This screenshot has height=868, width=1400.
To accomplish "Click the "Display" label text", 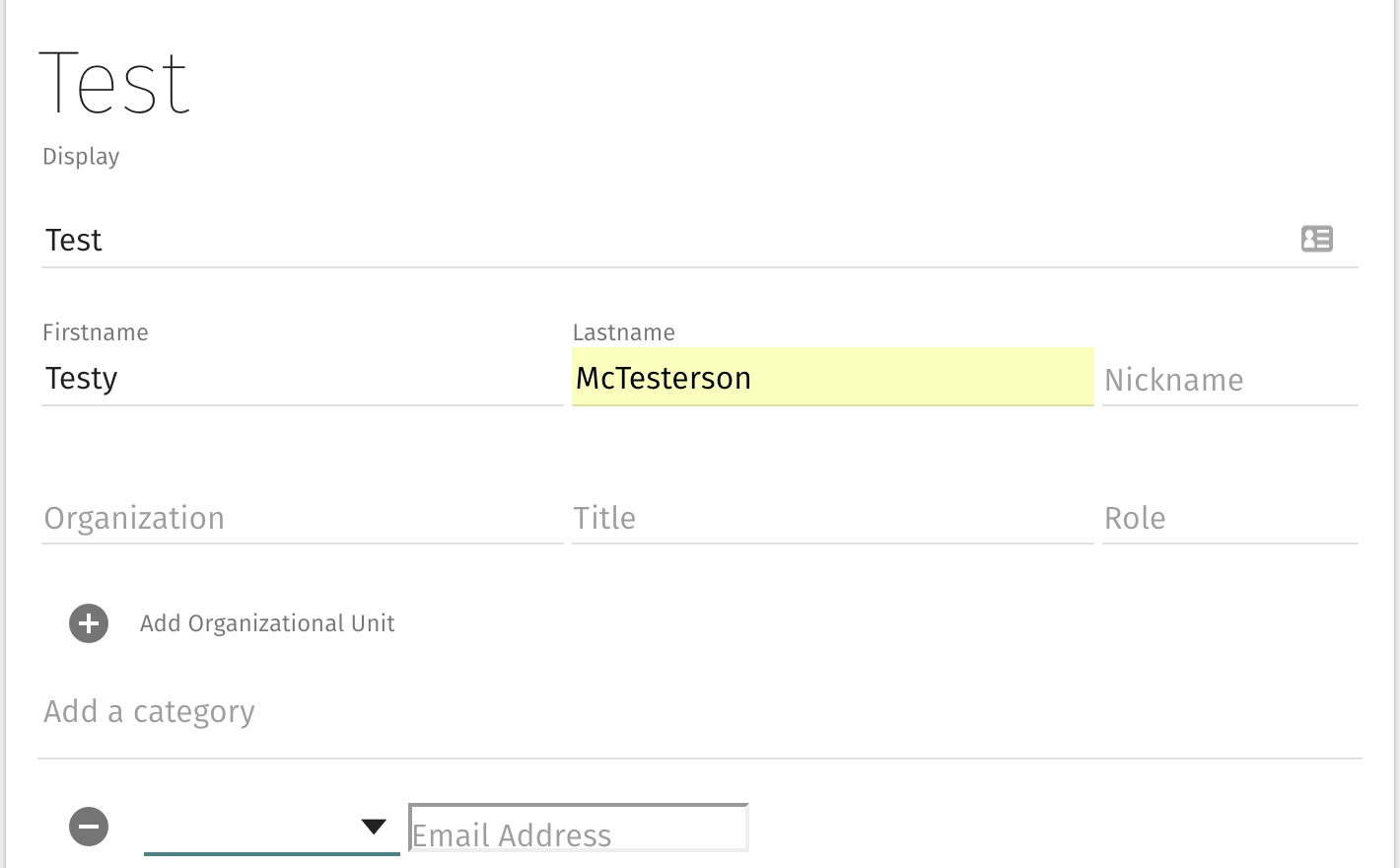I will 81,157.
